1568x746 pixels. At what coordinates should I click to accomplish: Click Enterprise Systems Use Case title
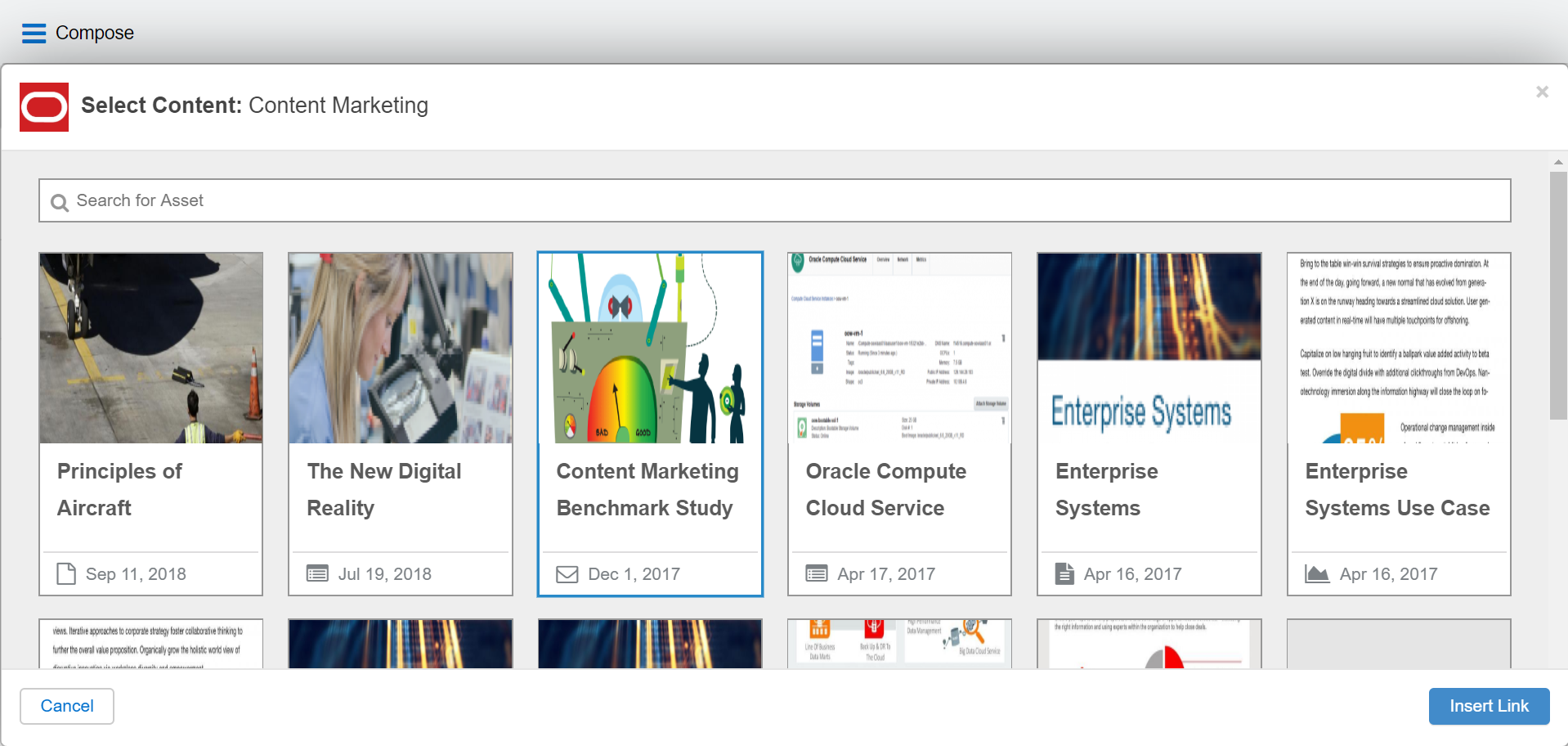[x=1397, y=489]
